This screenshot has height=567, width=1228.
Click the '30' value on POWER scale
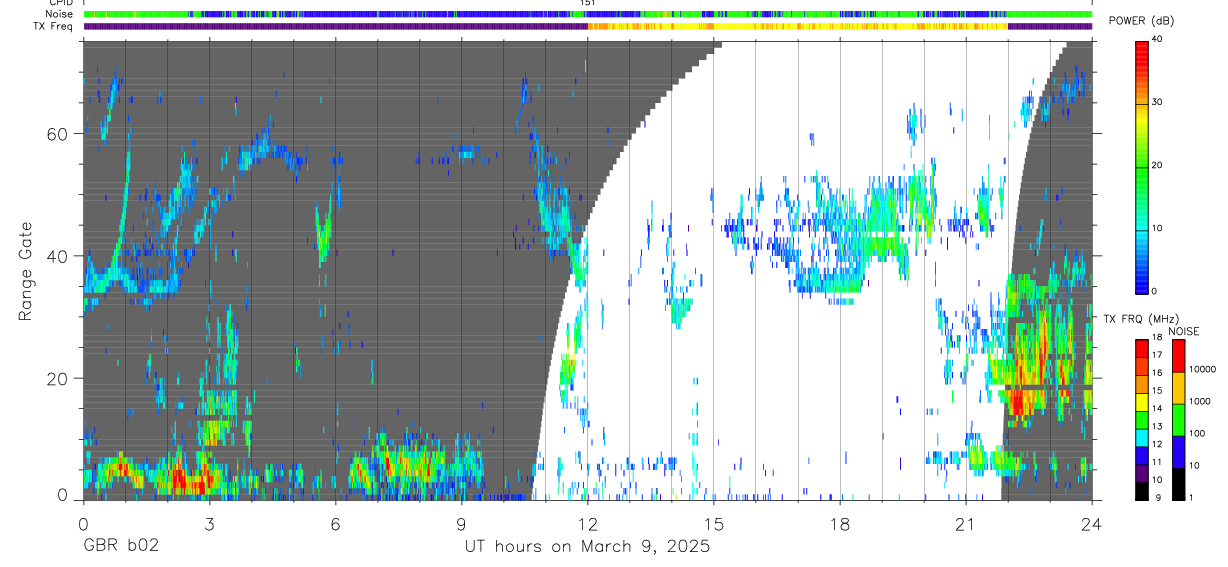point(1158,103)
